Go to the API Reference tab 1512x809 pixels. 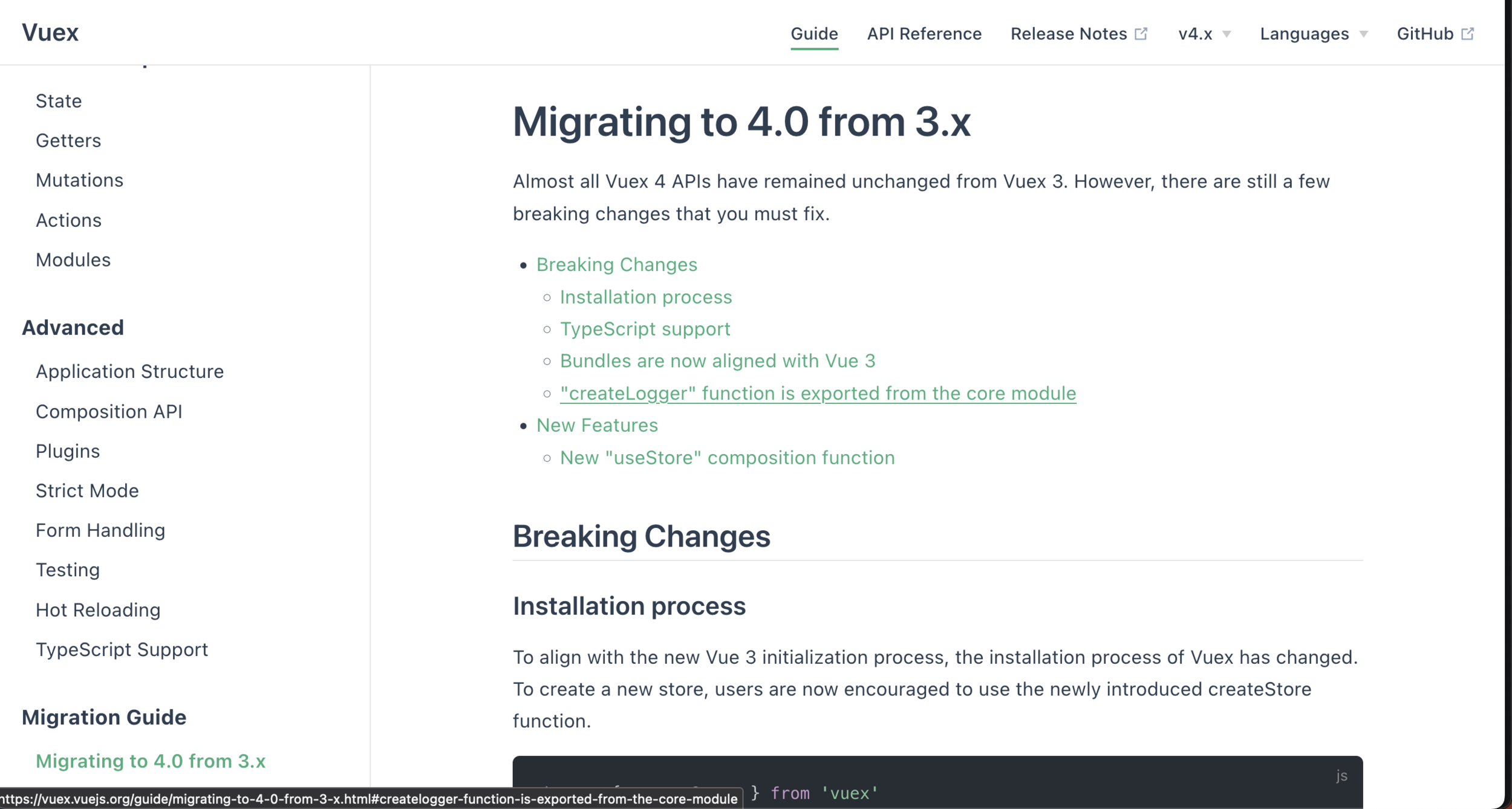[924, 34]
